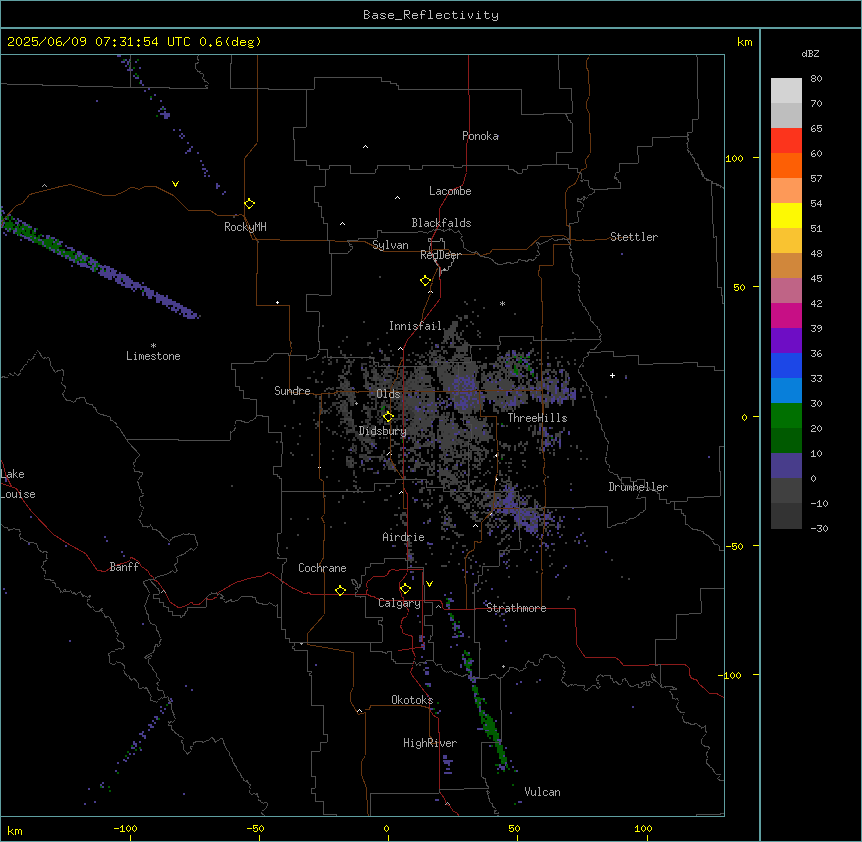This screenshot has width=862, height=842.
Task: Select the Lacombe city label
Action: (x=450, y=191)
